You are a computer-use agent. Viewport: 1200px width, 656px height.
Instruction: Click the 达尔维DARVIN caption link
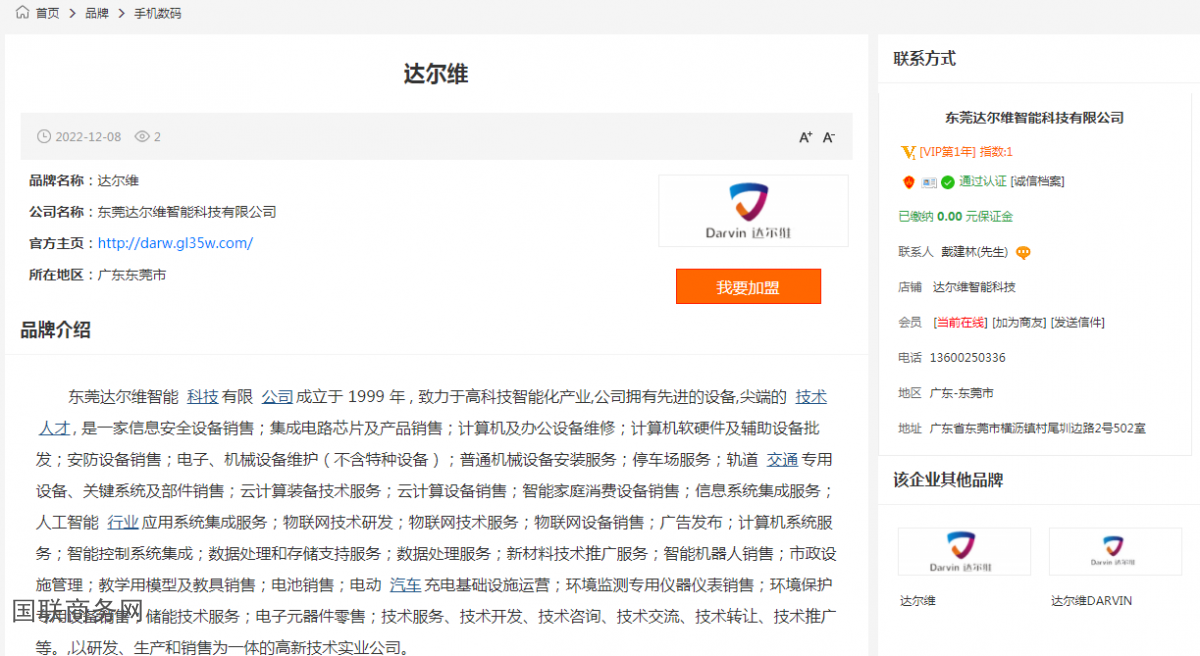coord(1091,602)
